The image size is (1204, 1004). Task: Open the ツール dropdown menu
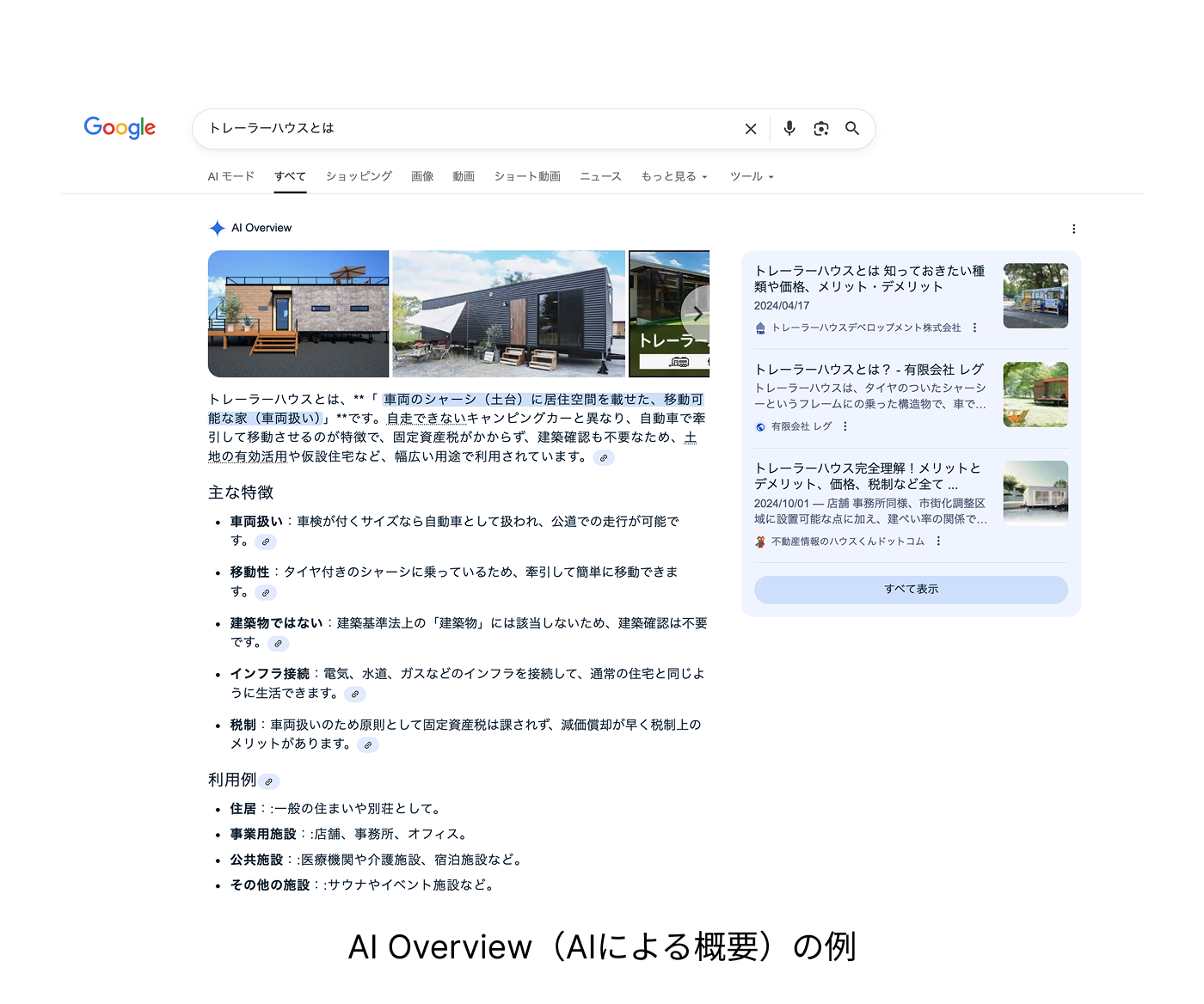tap(751, 176)
